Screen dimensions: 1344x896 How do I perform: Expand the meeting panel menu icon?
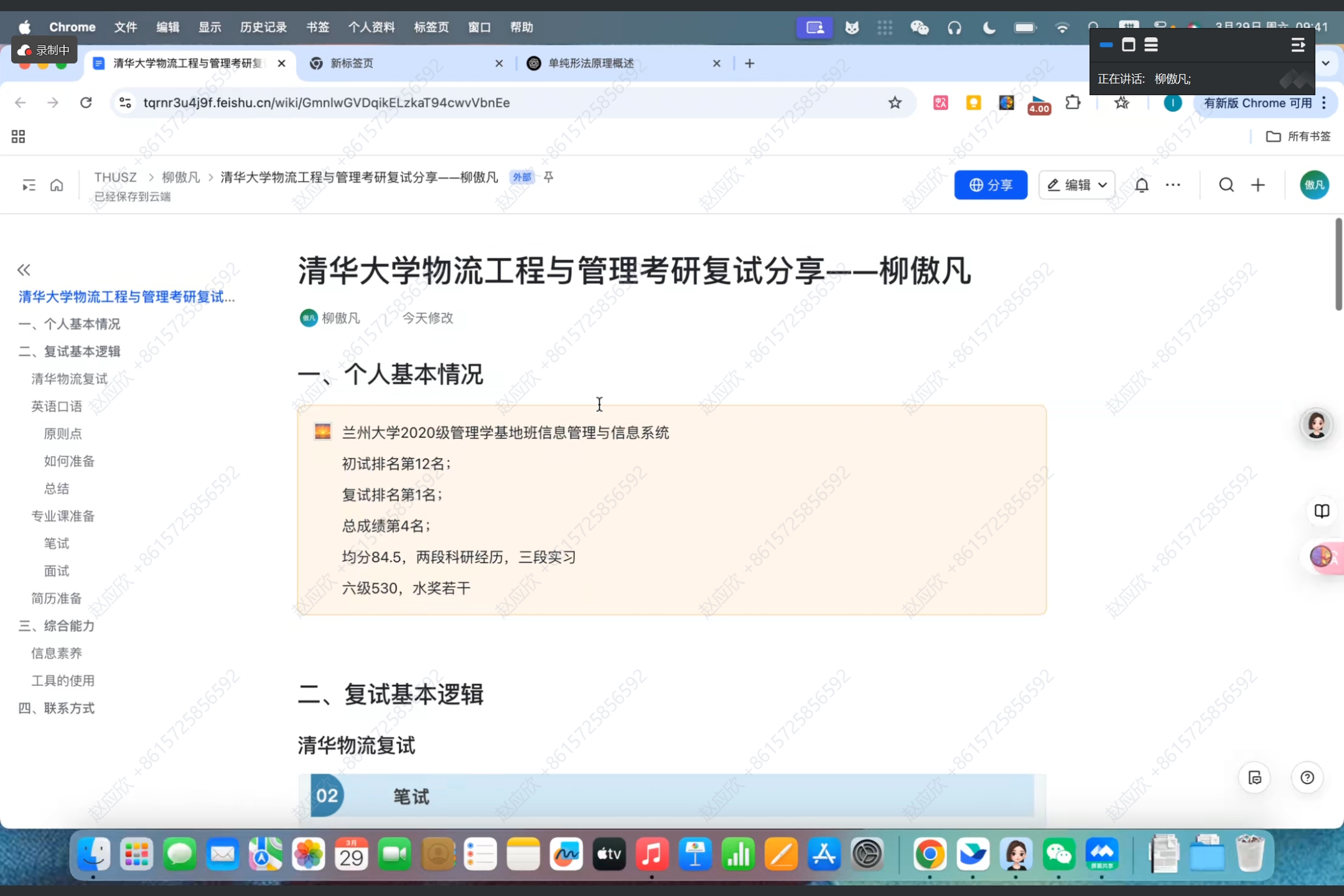(x=1298, y=45)
